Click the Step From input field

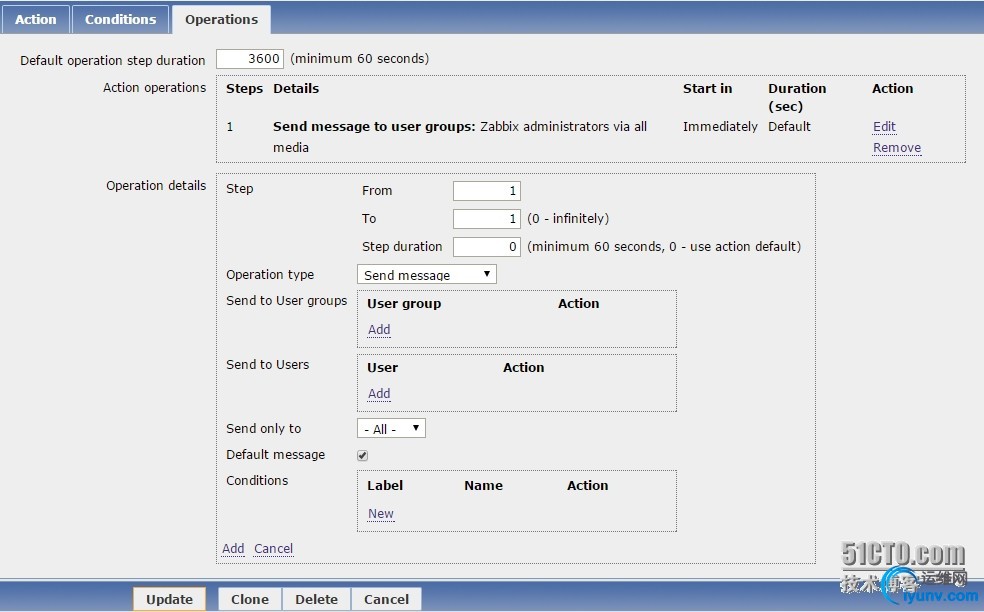point(487,191)
